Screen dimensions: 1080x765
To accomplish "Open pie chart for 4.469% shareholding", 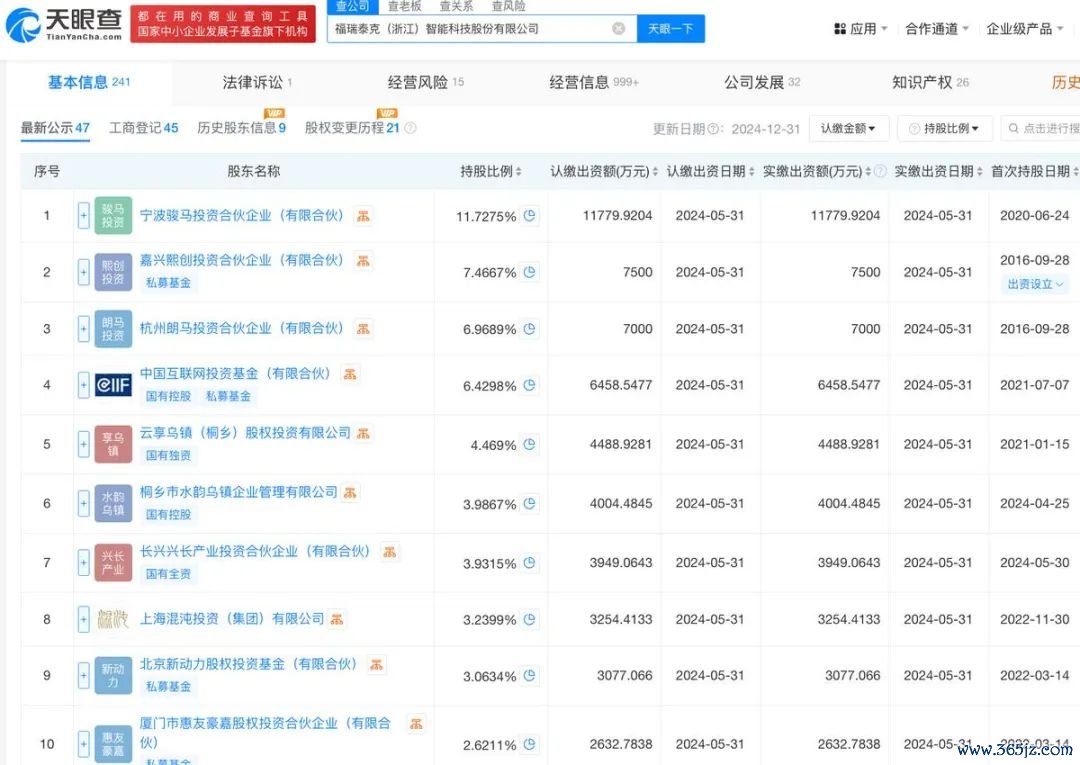I will click(529, 444).
